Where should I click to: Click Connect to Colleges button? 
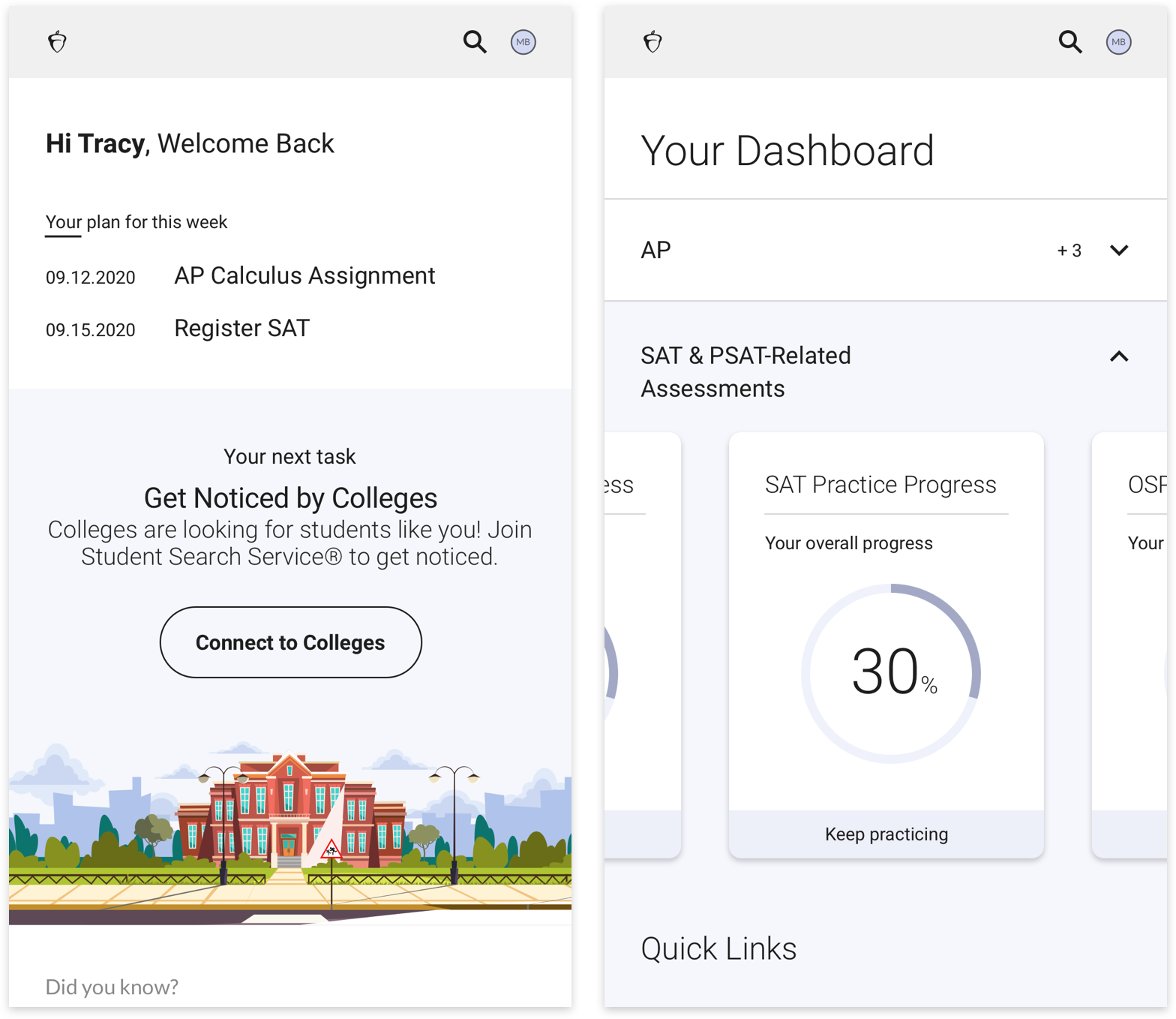pyautogui.click(x=291, y=642)
